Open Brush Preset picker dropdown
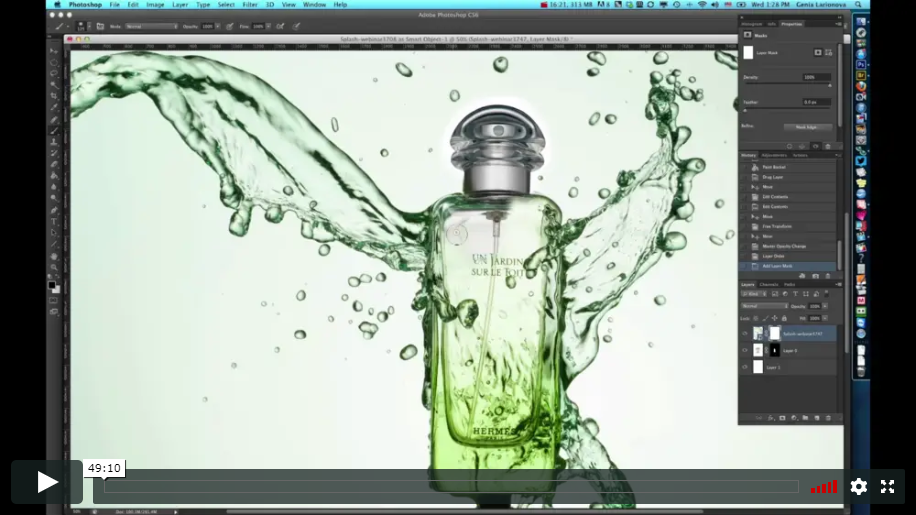This screenshot has width=916, height=515. (x=89, y=26)
